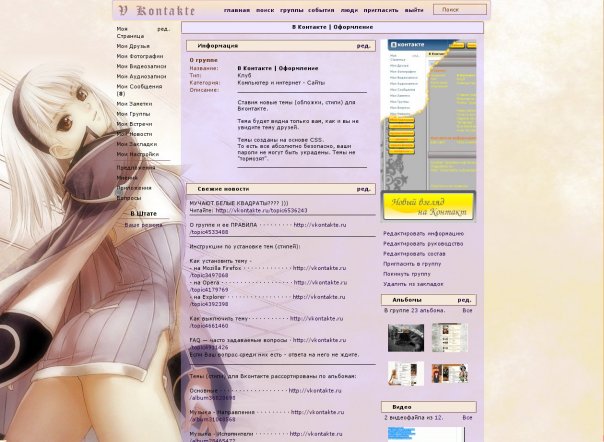
Task: Focus the Поиск search field
Action: (460, 10)
